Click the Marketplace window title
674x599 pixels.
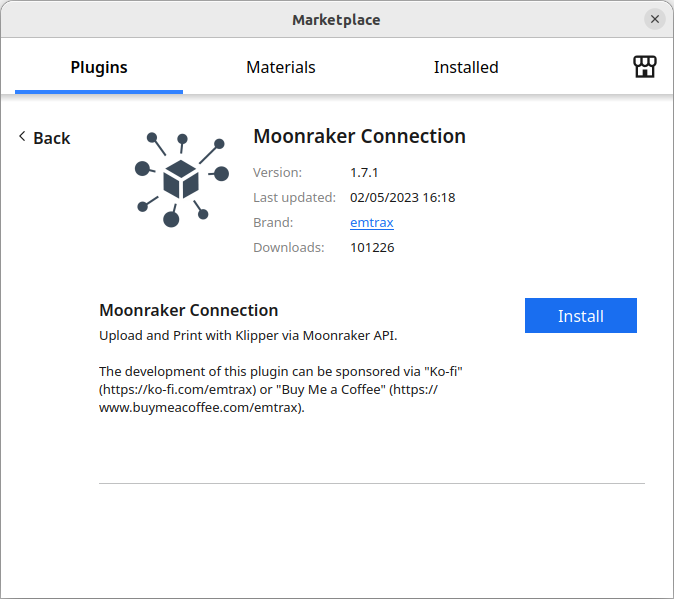(x=336, y=20)
